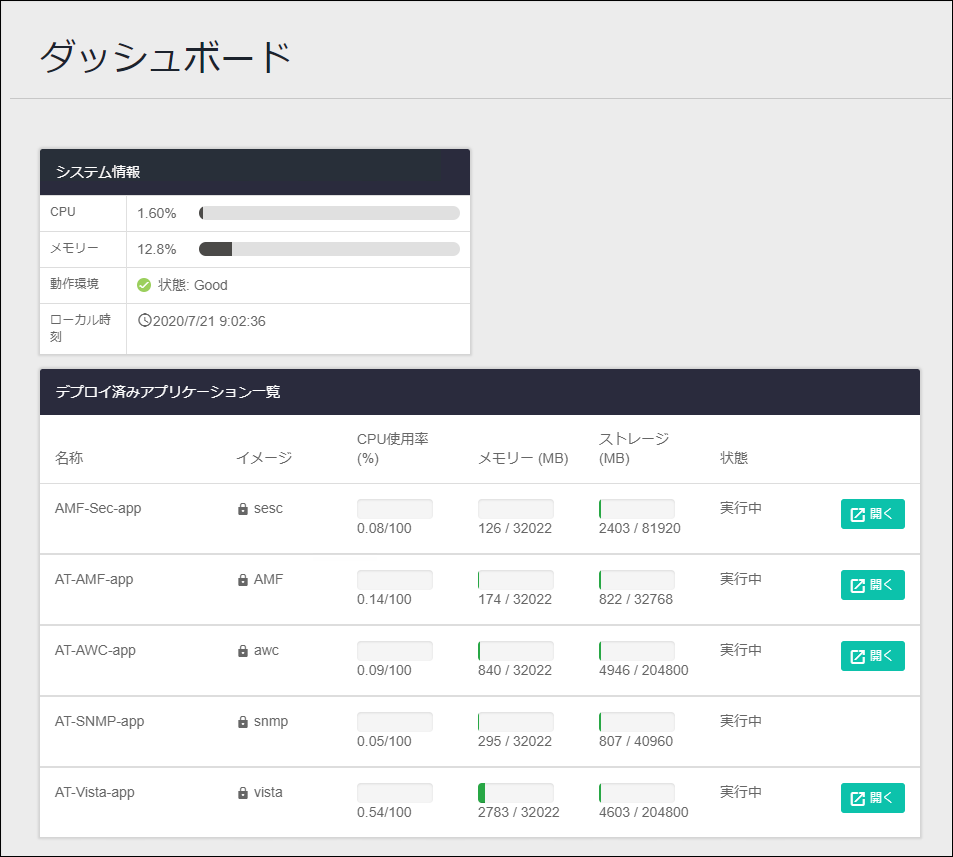Click the lock icon beside vista image

click(243, 793)
